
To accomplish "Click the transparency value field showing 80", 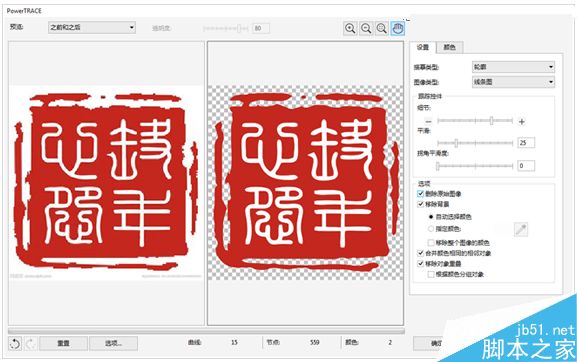I will [x=261, y=28].
